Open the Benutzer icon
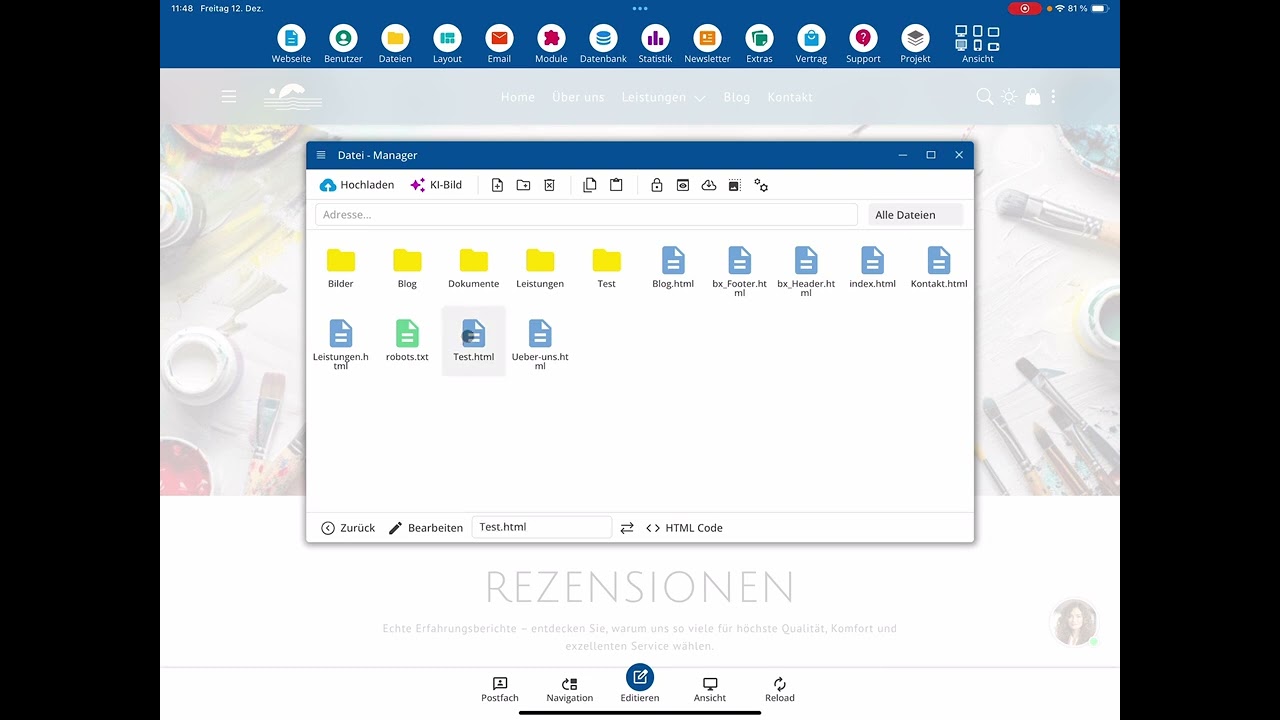This screenshot has width=1280, height=720. (343, 45)
